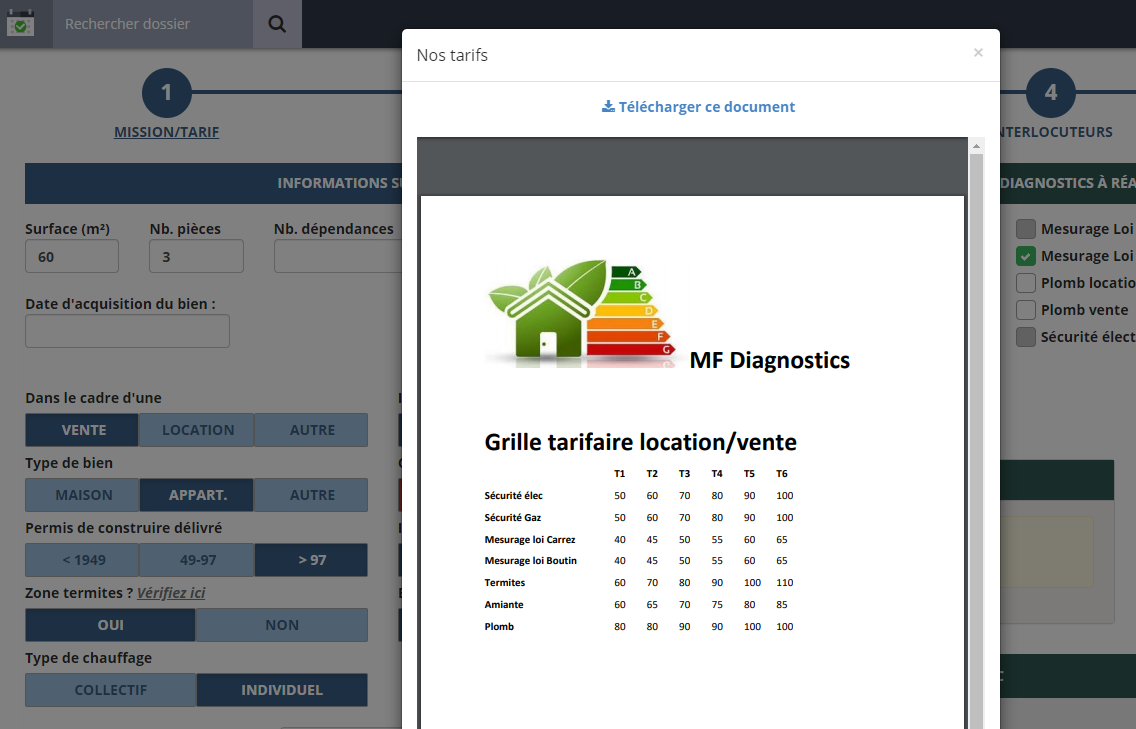Click the Termites row label

(504, 583)
